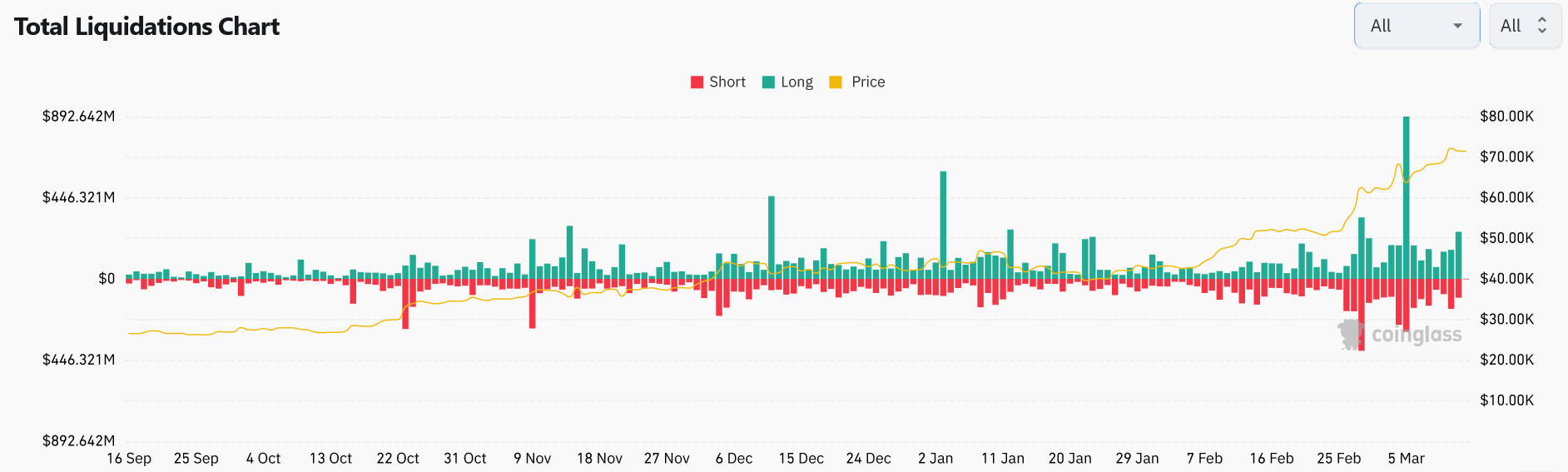Screen dimensions: 1568x472
Task: Click the triangle arrow in the All dropdown
Action: tap(1457, 26)
